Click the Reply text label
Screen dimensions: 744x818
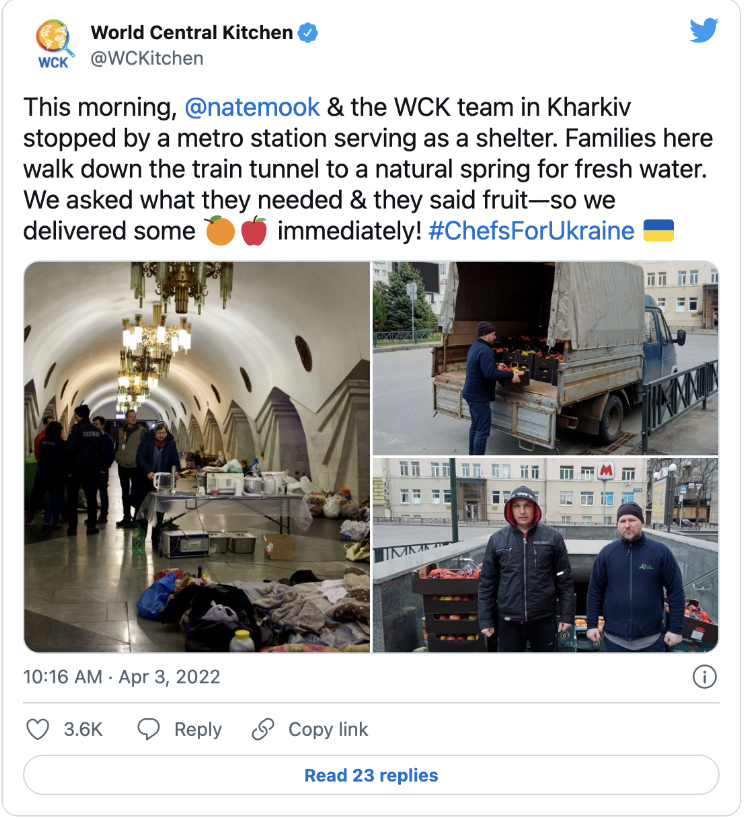[198, 729]
